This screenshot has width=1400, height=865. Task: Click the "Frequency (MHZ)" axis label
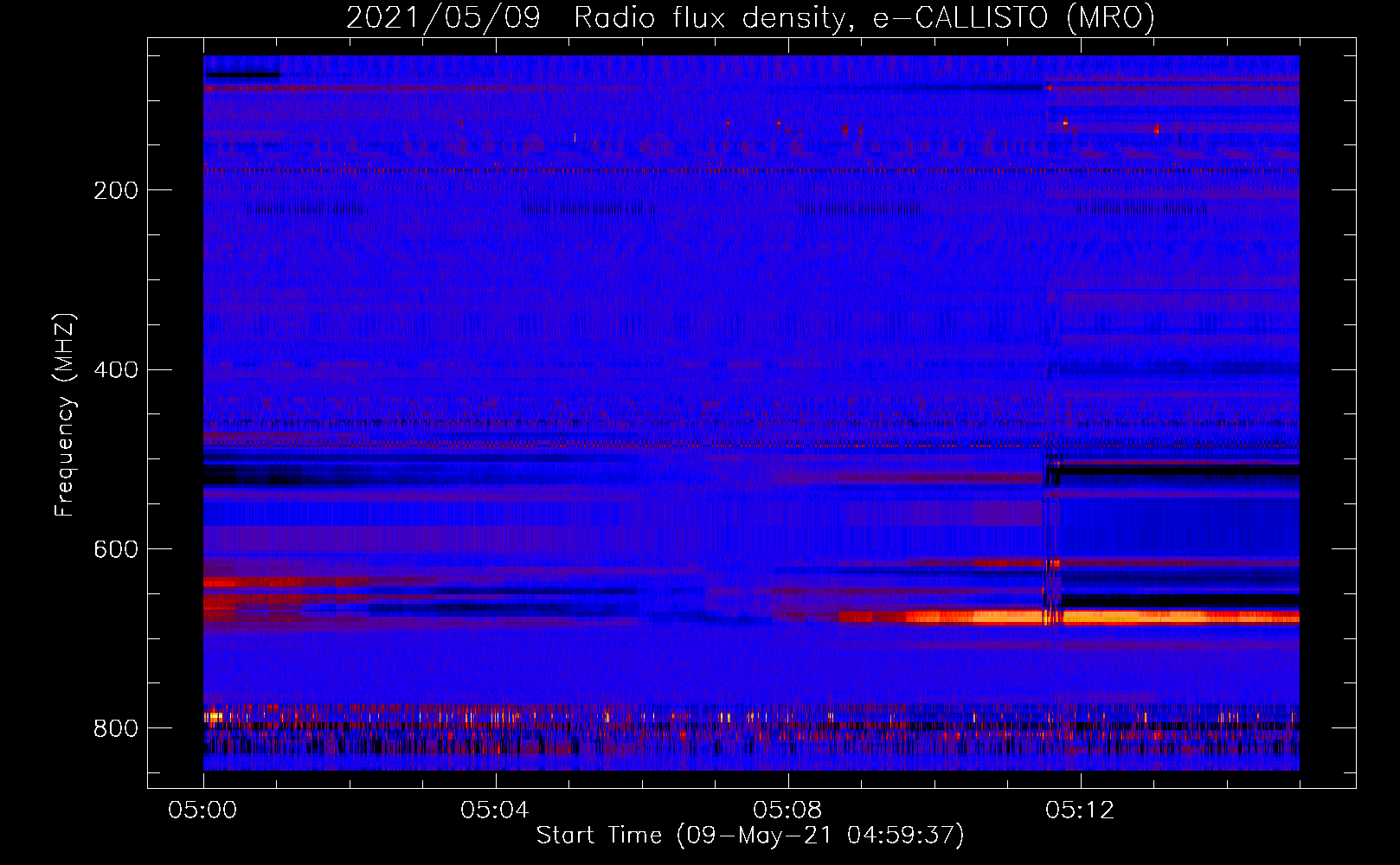tap(64, 414)
